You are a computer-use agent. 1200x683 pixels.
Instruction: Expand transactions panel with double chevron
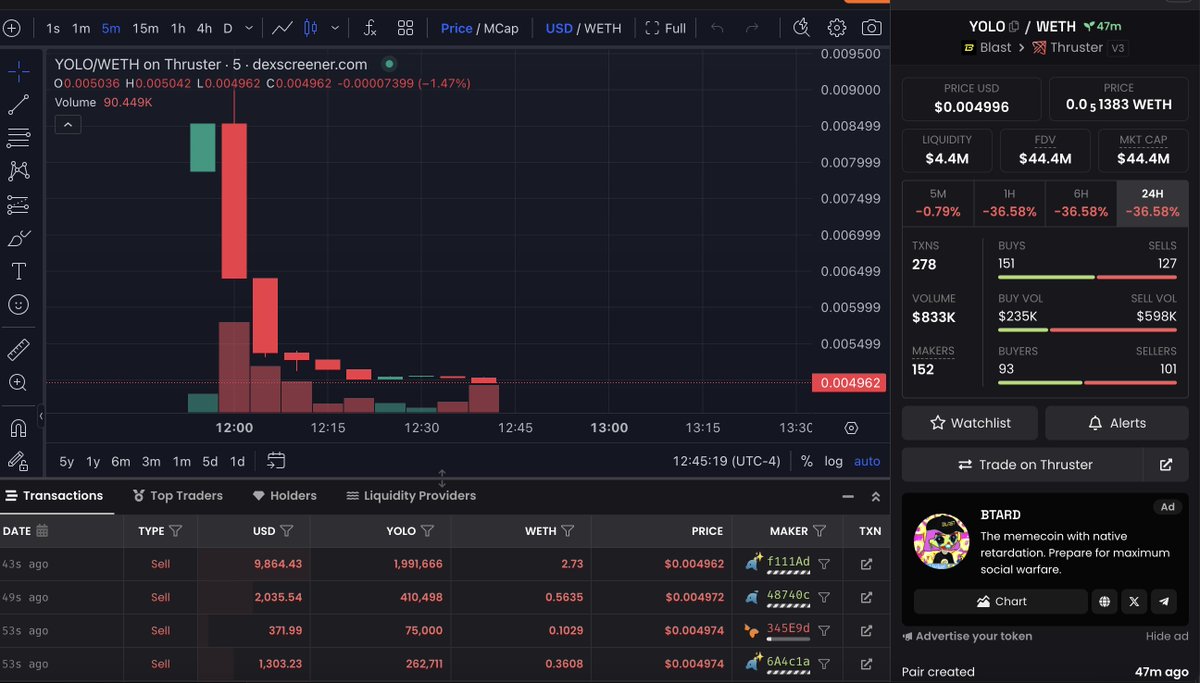876,496
